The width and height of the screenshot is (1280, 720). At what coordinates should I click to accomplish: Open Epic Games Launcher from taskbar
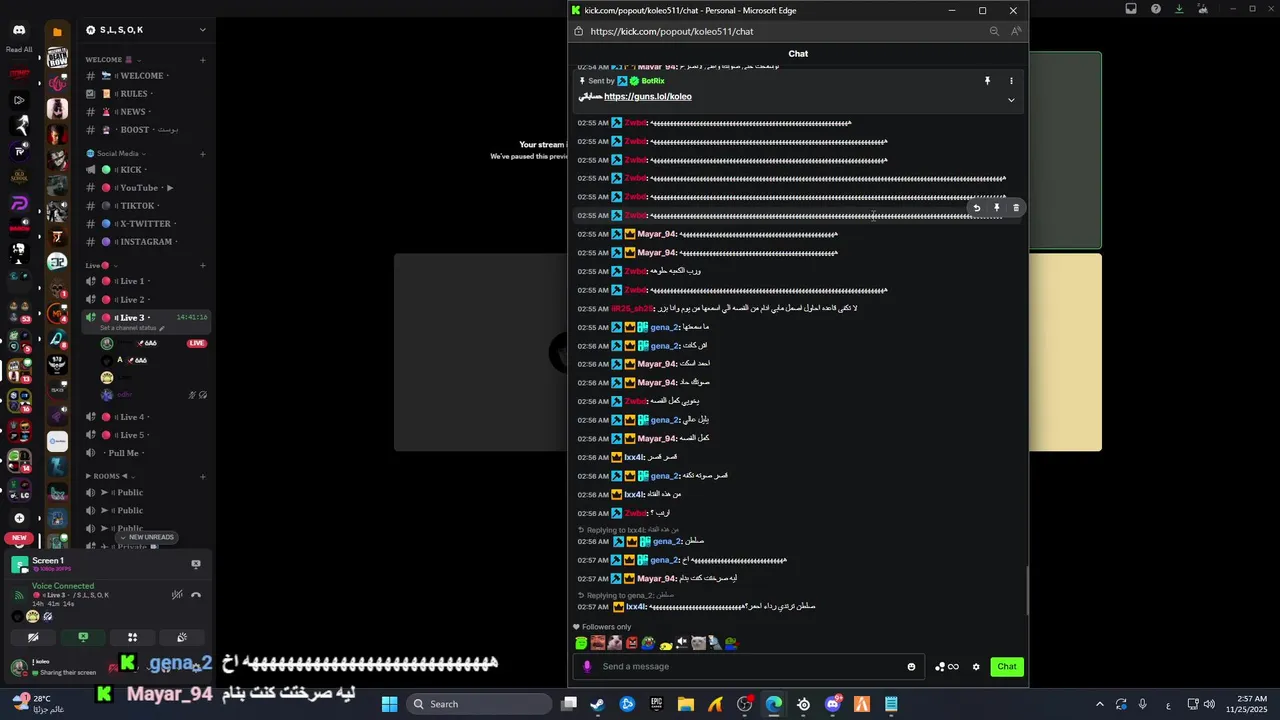(x=657, y=704)
